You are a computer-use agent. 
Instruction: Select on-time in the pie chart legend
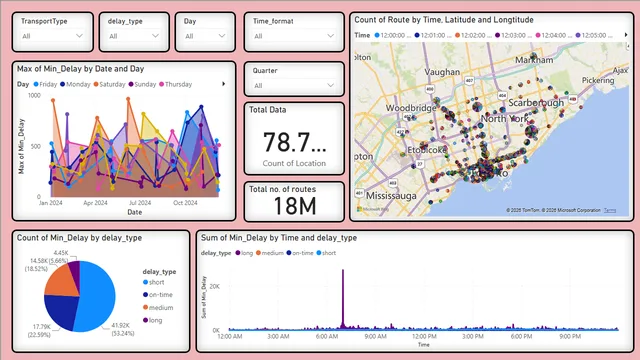click(158, 295)
